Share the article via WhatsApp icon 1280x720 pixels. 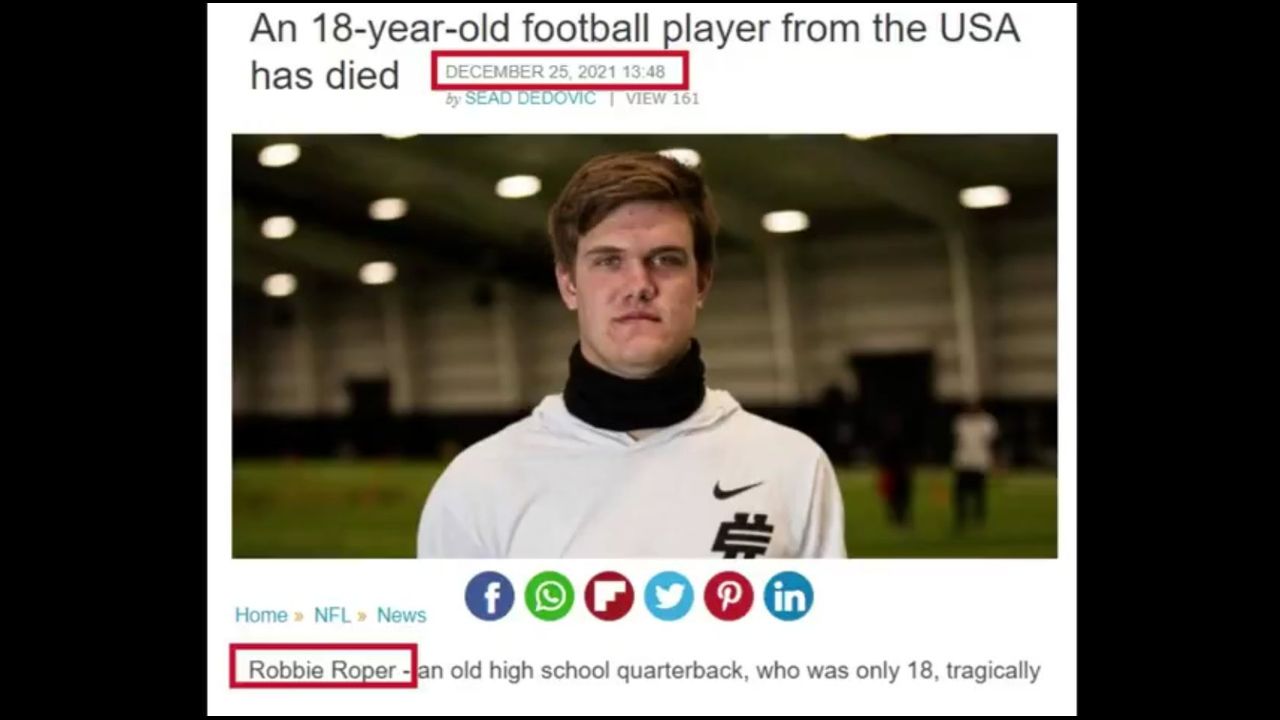point(549,597)
